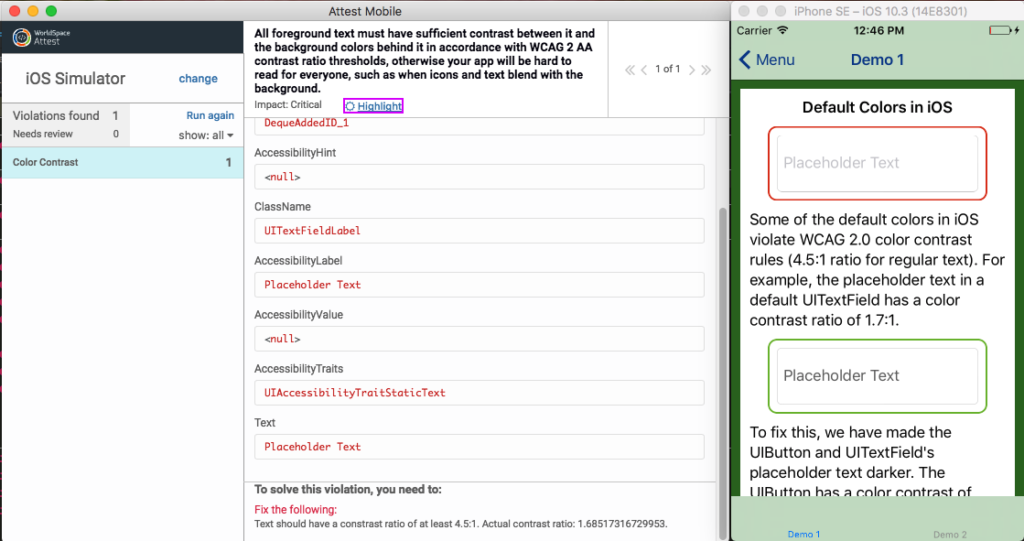Image resolution: width=1024 pixels, height=541 pixels.
Task: Click the AccessibilityTraits field label
Action: coord(298,369)
